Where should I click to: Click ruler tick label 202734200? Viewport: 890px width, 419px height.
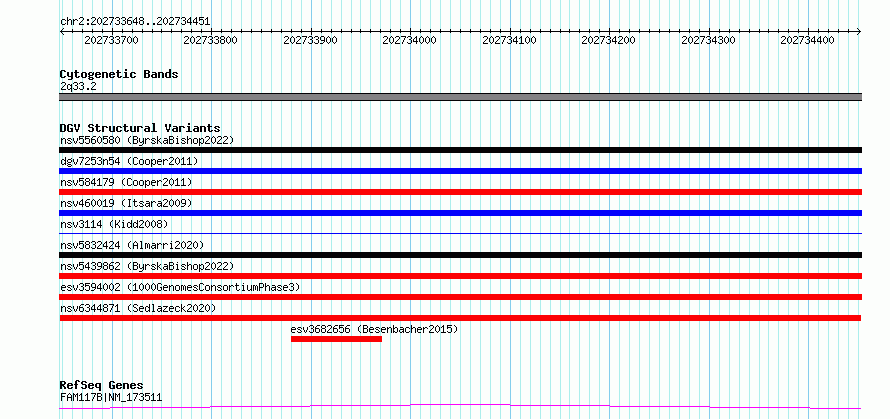point(608,40)
